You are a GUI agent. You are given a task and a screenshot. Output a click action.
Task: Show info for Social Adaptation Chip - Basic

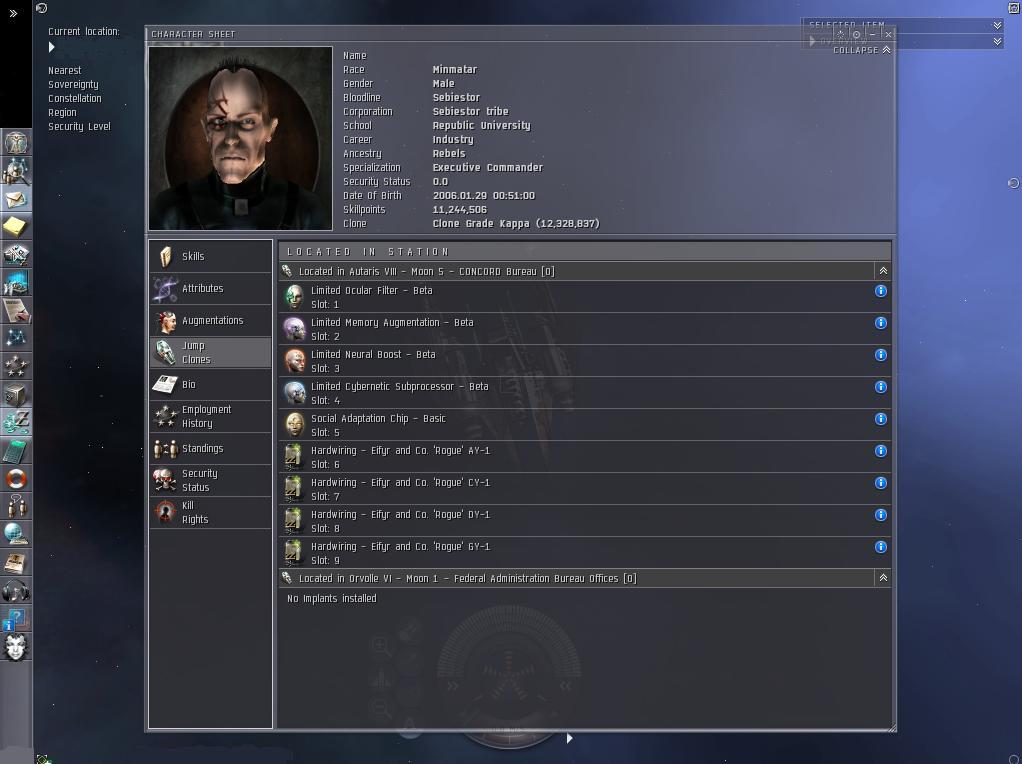[x=881, y=419]
